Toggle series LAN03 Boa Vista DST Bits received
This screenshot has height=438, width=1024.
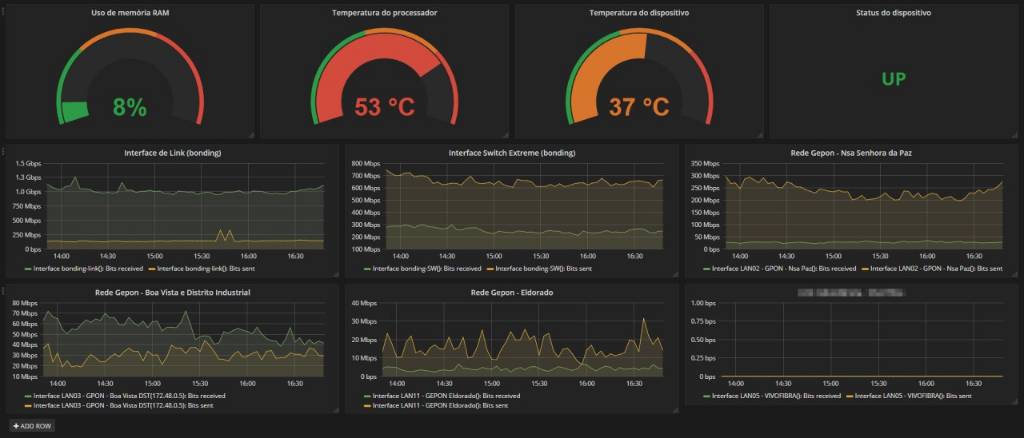(129, 396)
